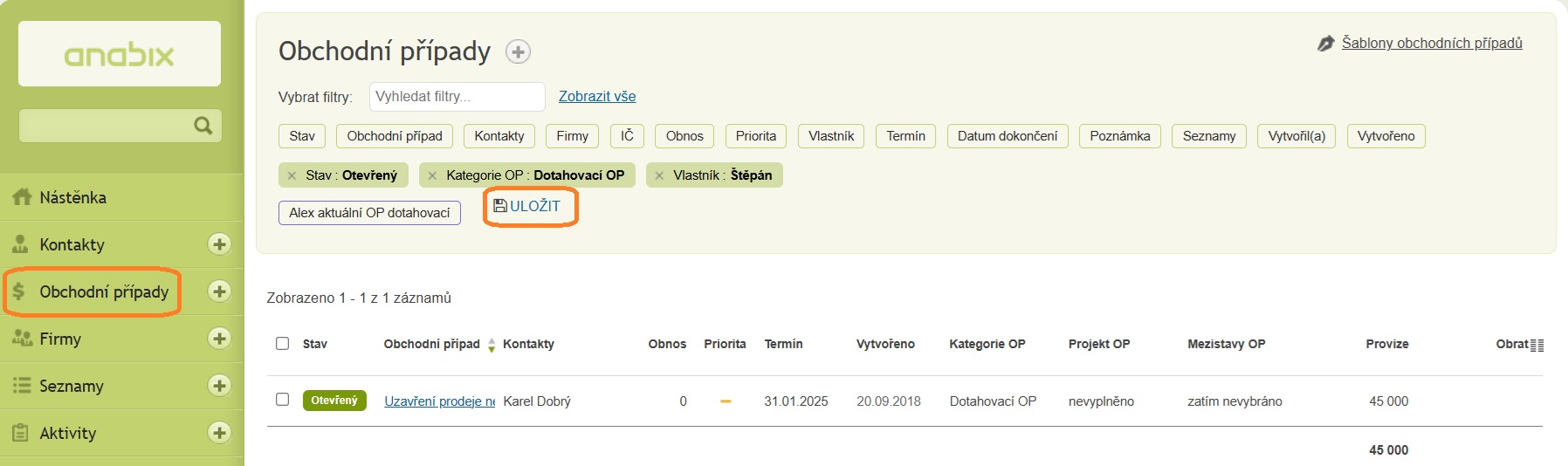The image size is (1568, 466).
Task: Add new contact via Kontakty plus icon
Action: coord(219,244)
